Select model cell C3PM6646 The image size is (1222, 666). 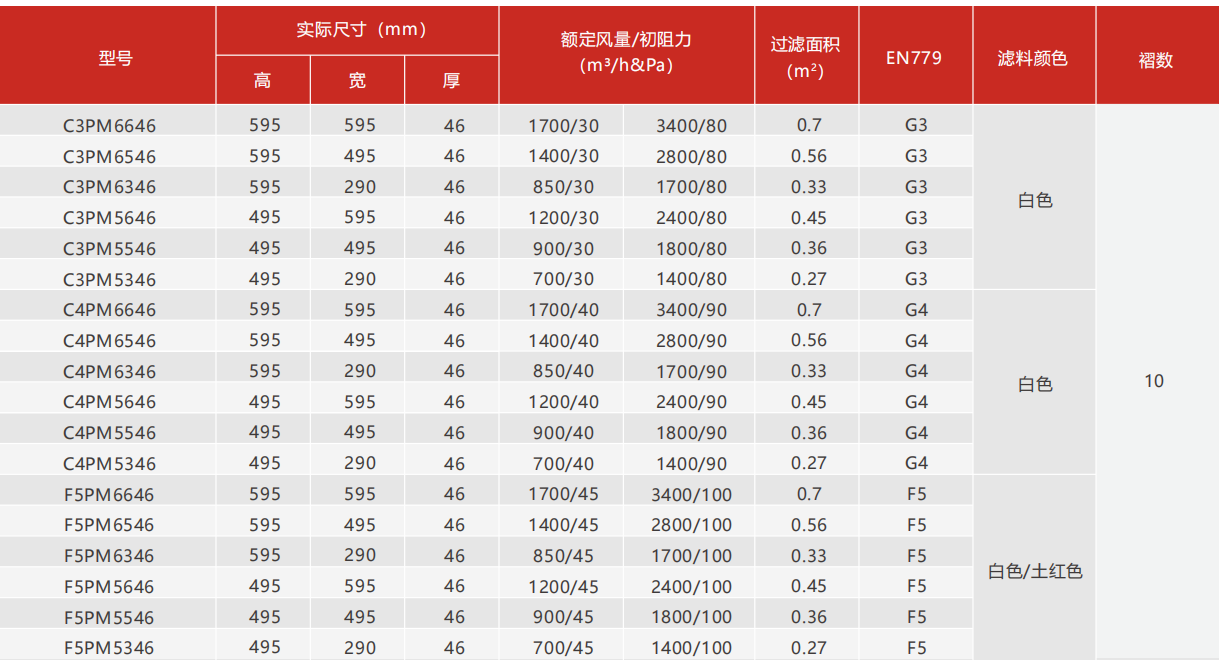pos(109,126)
